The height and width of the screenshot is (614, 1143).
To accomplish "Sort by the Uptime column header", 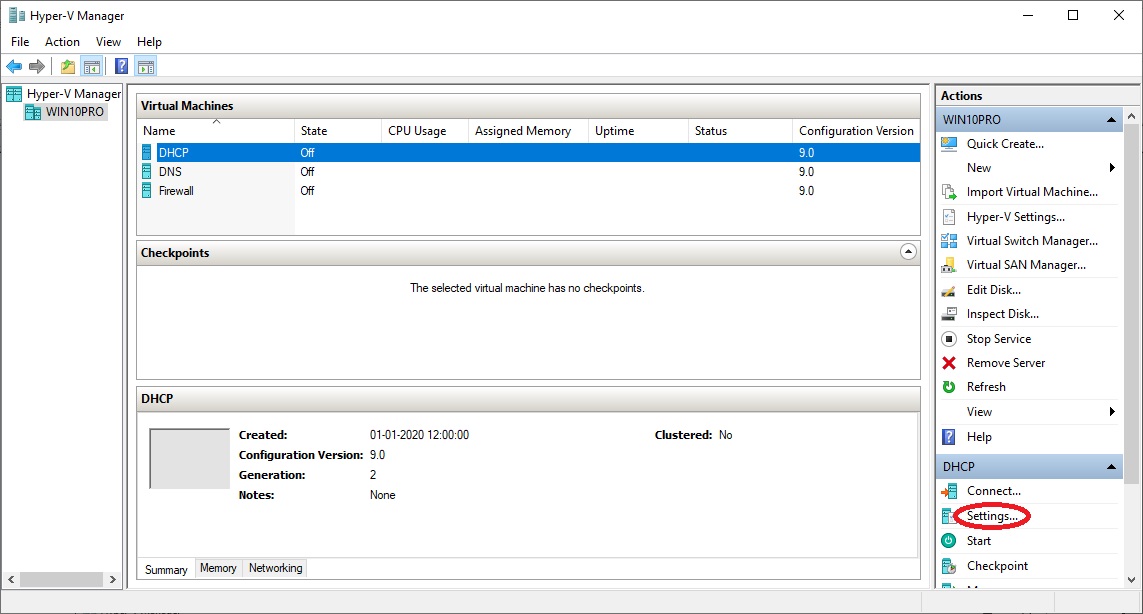I will tap(638, 131).
